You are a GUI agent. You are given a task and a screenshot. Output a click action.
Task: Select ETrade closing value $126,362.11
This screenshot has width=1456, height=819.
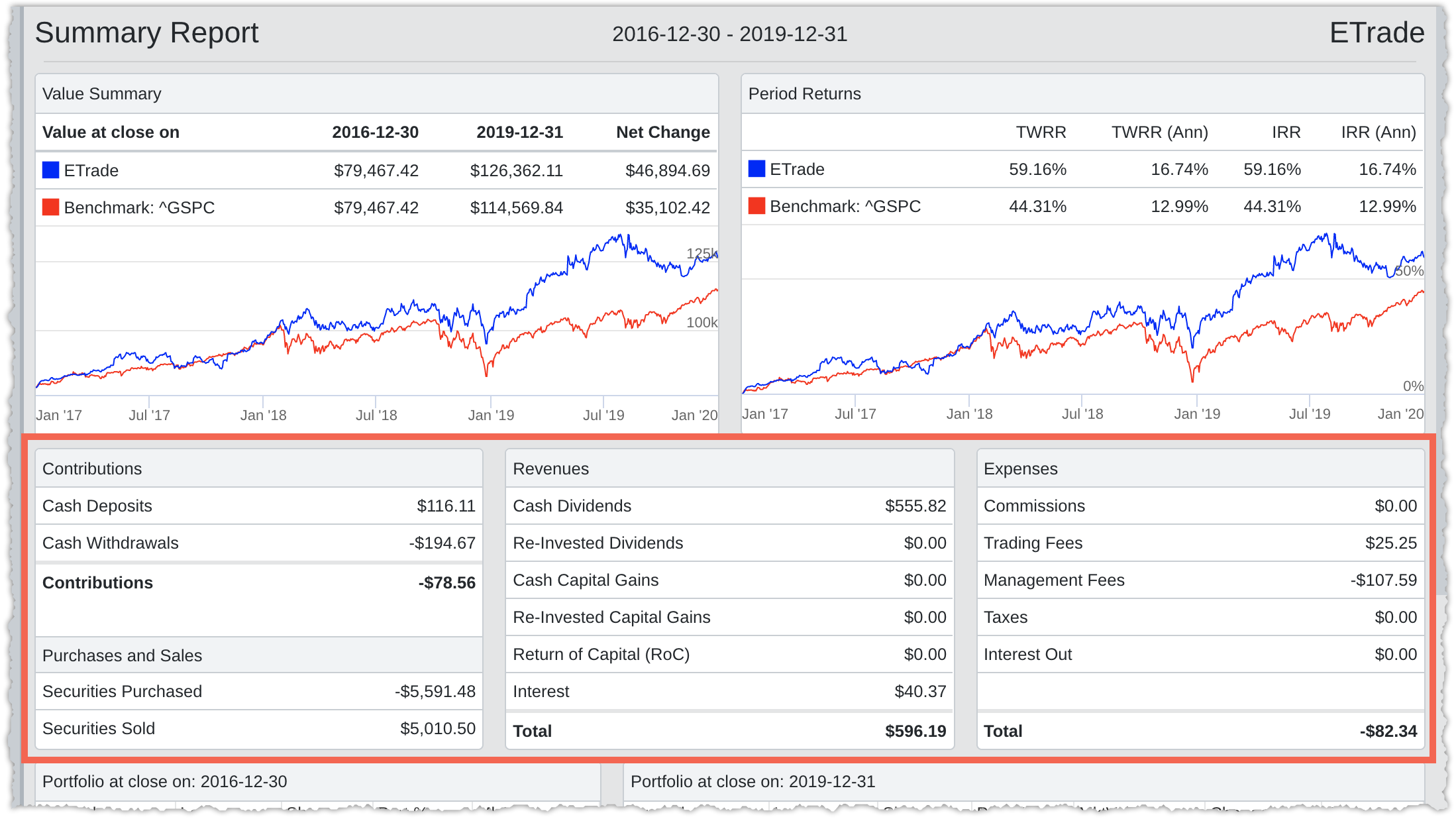[x=516, y=170]
